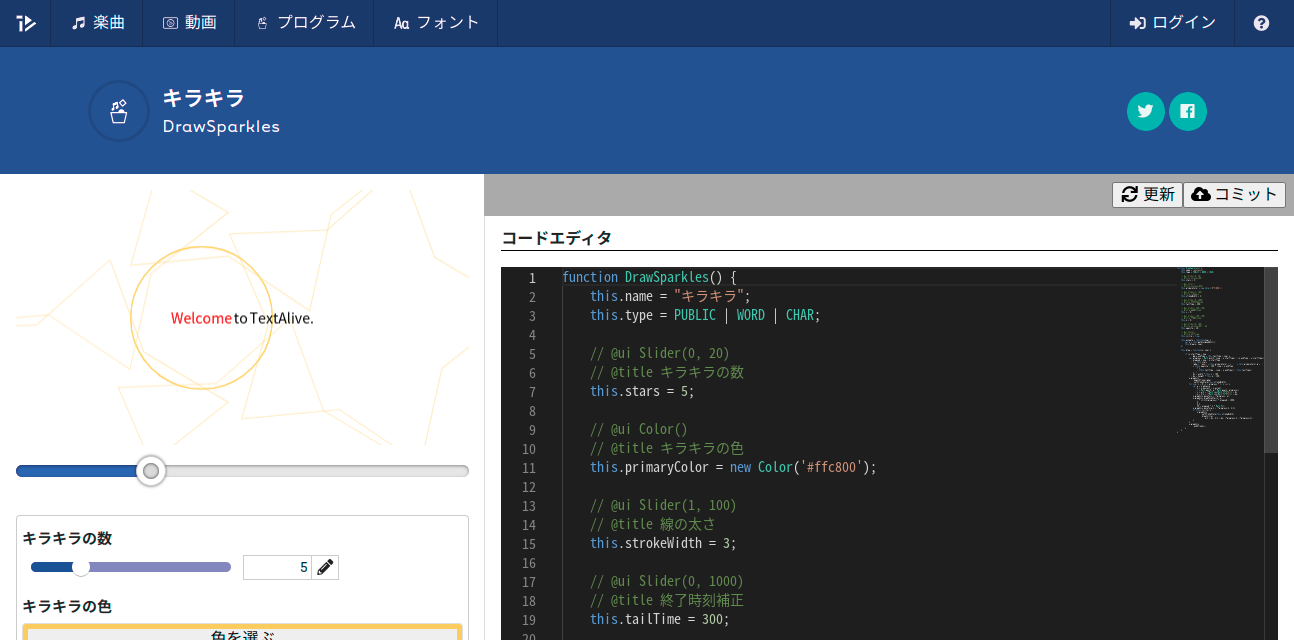This screenshot has width=1294, height=640.
Task: Click the コードエディタ heading
Action: click(x=556, y=238)
